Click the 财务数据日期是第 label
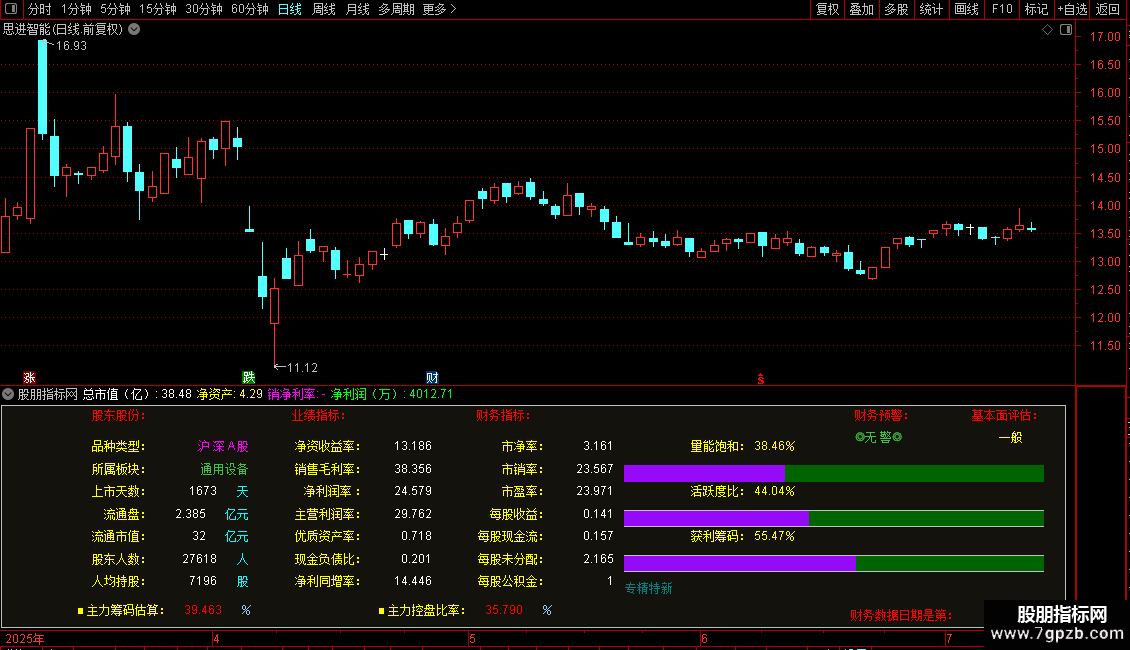 [x=901, y=615]
